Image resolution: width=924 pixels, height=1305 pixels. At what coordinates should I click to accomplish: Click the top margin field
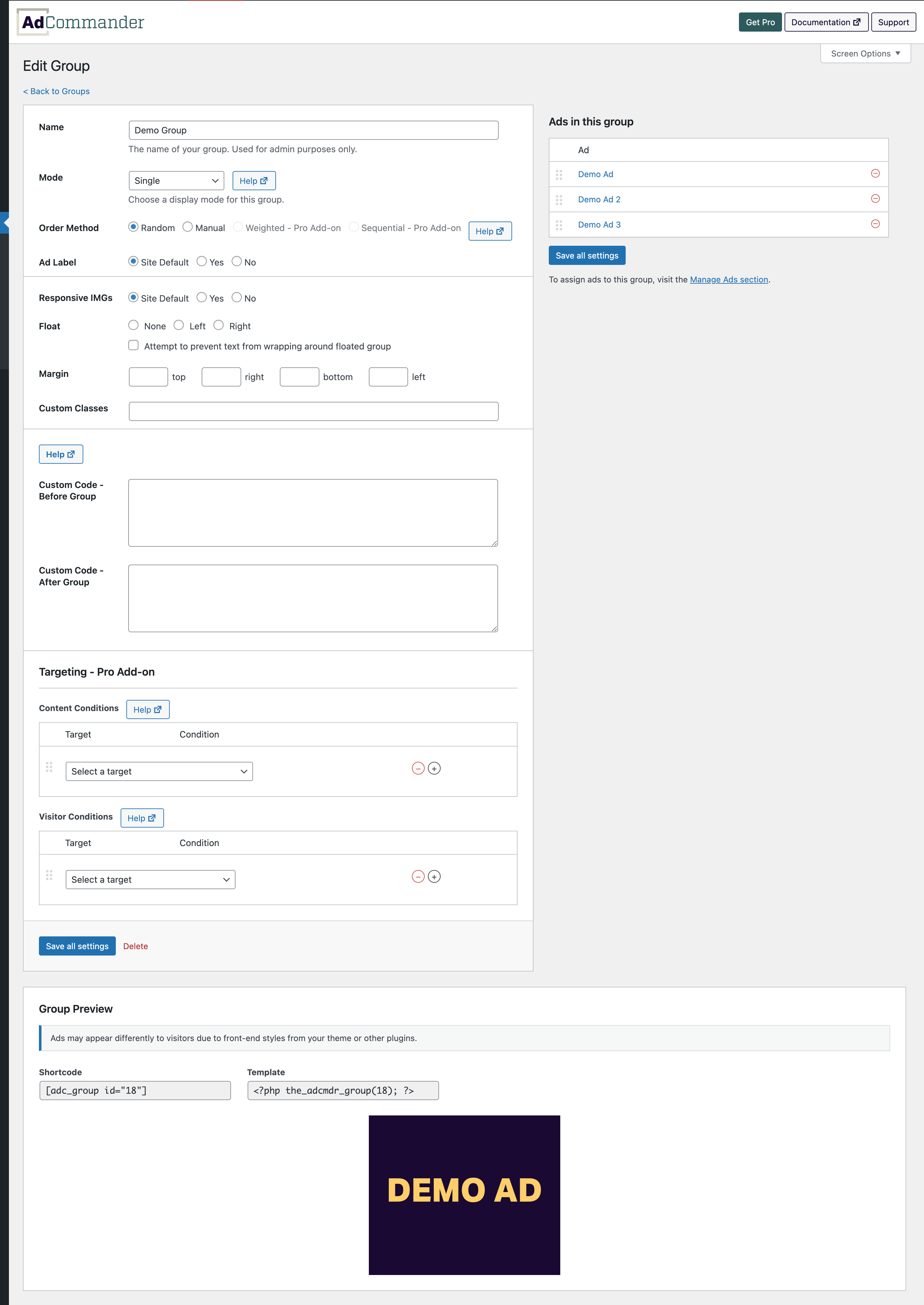[x=148, y=377]
